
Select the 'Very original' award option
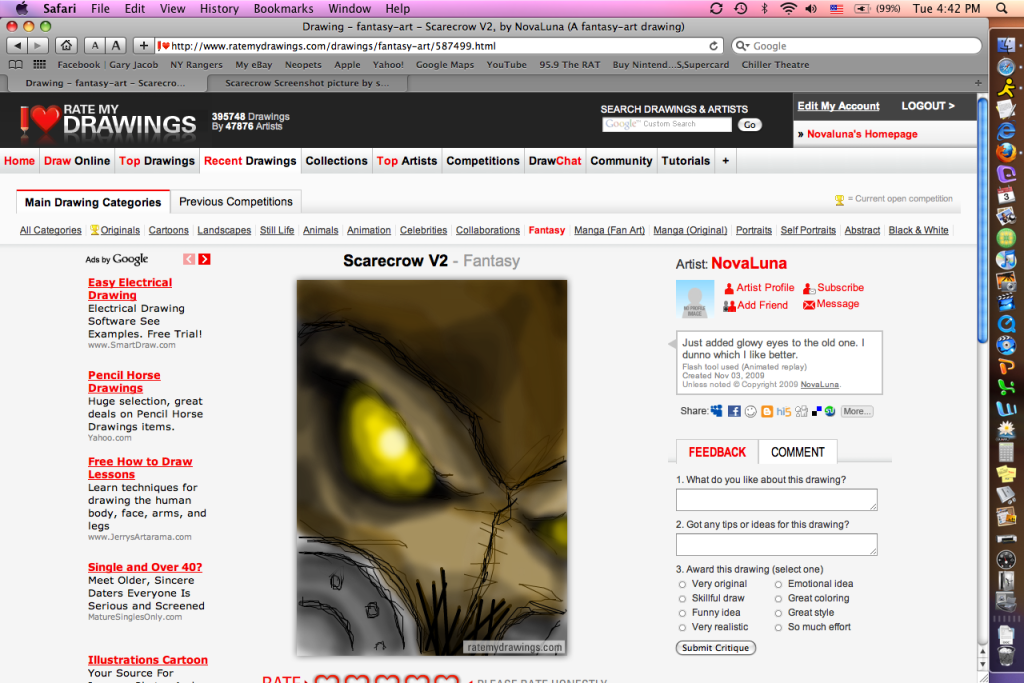[682, 584]
